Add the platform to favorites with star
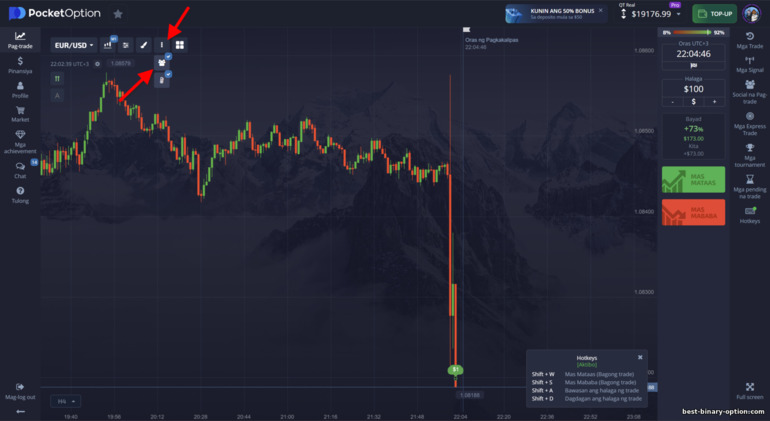Viewport: 770px width, 421px height. coord(118,14)
